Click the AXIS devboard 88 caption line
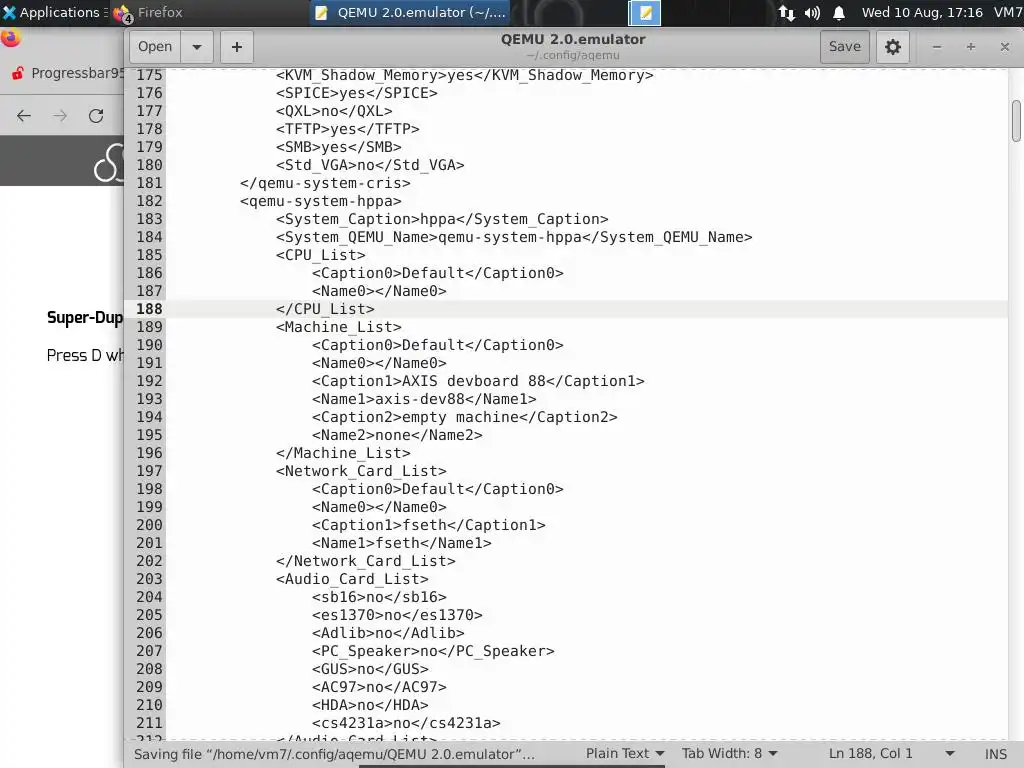The image size is (1024, 768). [477, 381]
